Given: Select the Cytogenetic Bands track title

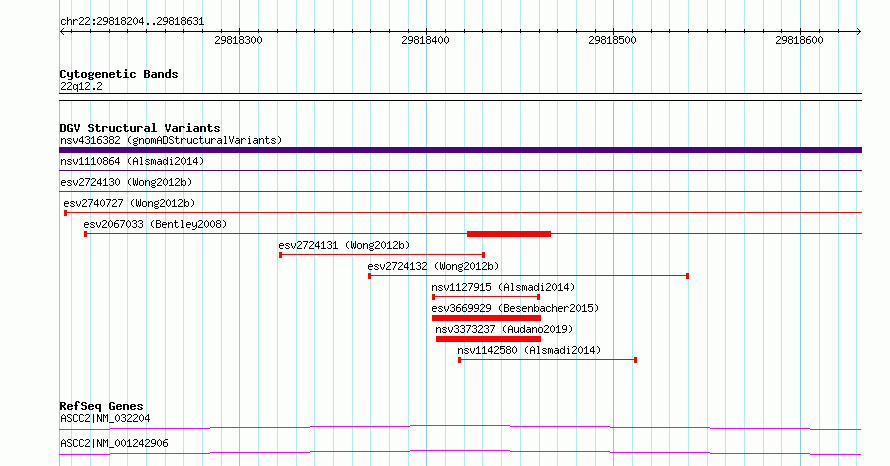Looking at the screenshot, I should 119,74.
